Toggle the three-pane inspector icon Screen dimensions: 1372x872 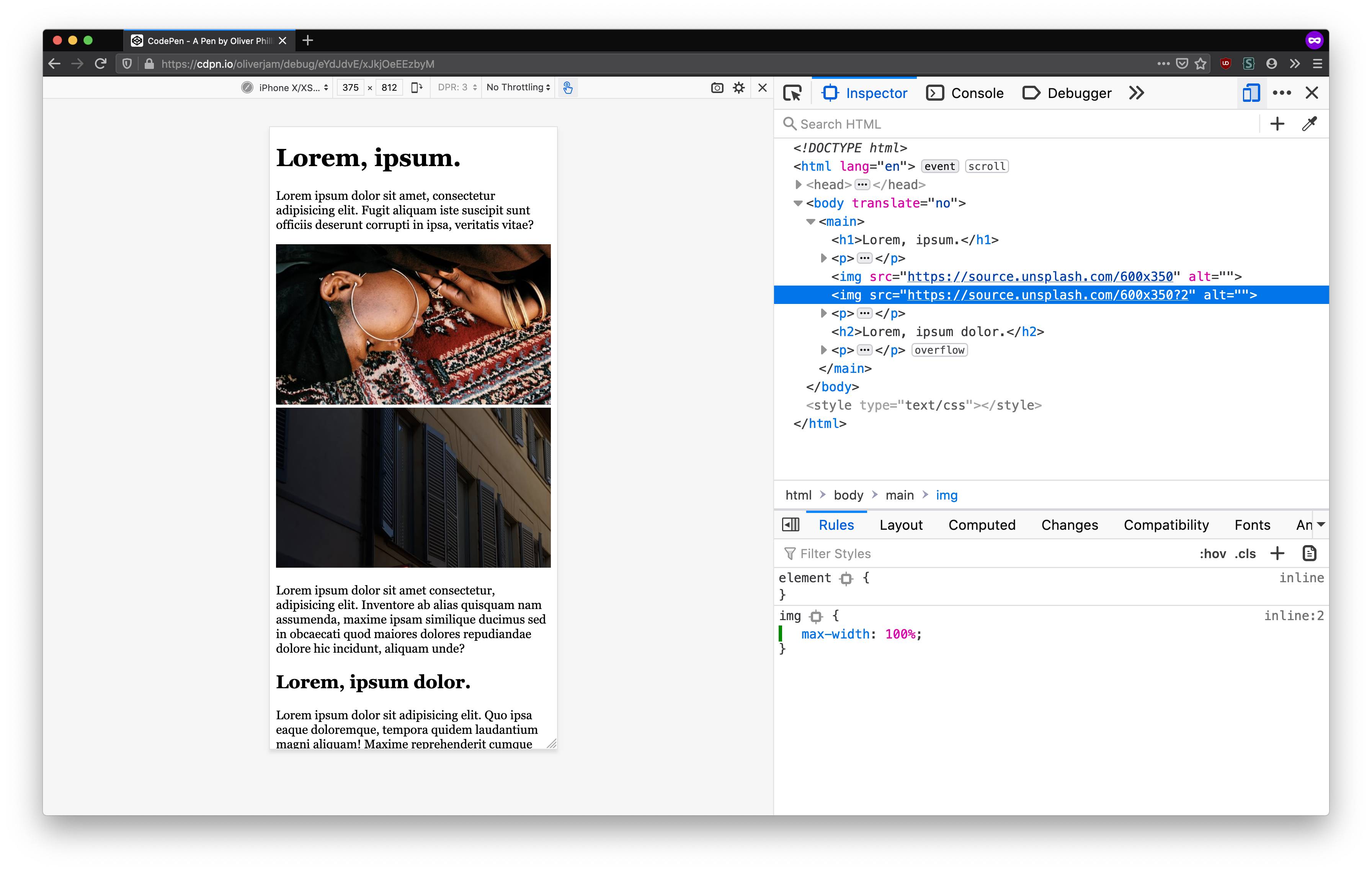point(790,524)
